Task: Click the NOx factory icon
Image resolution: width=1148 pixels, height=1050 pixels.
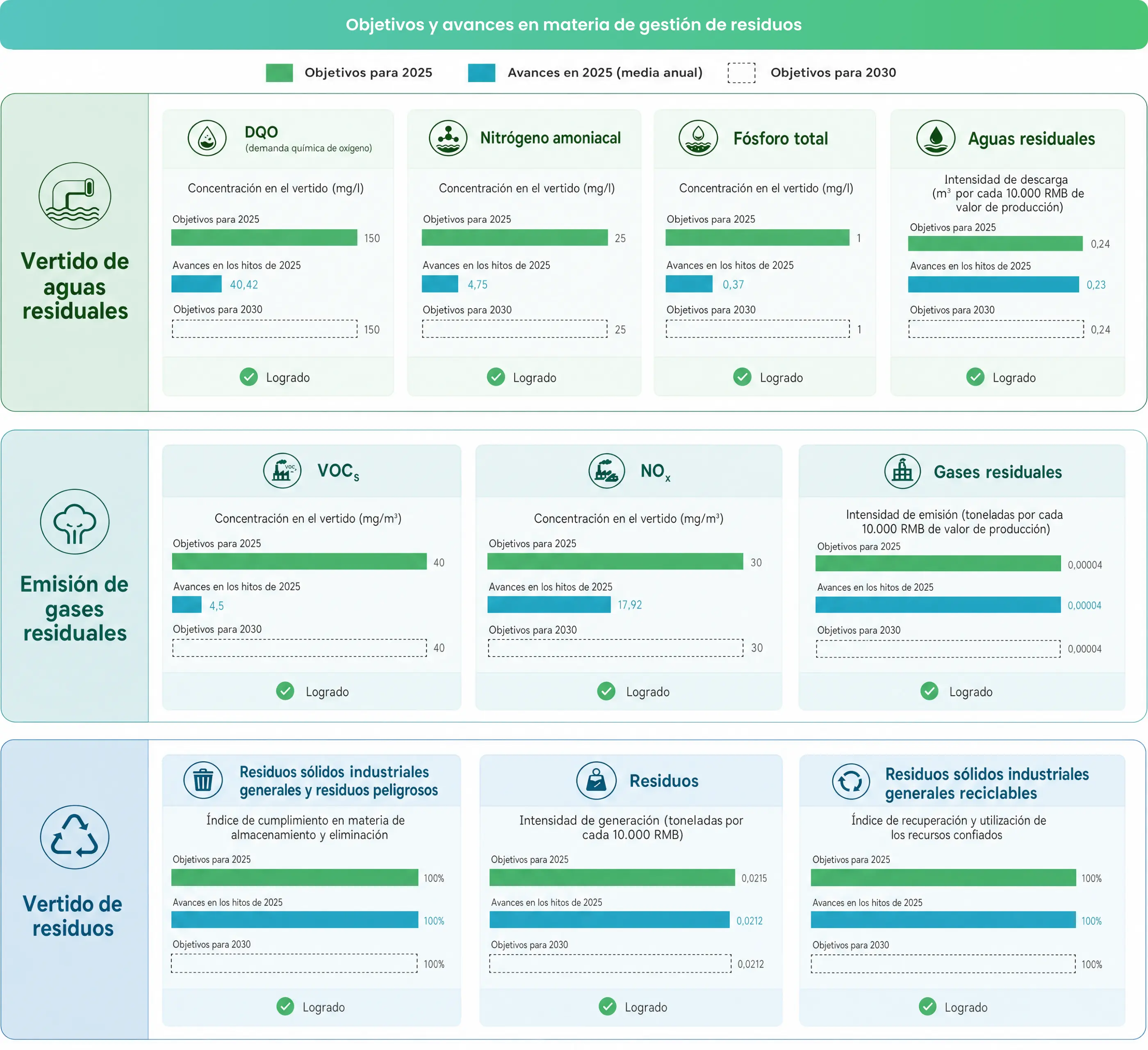Action: tap(606, 470)
